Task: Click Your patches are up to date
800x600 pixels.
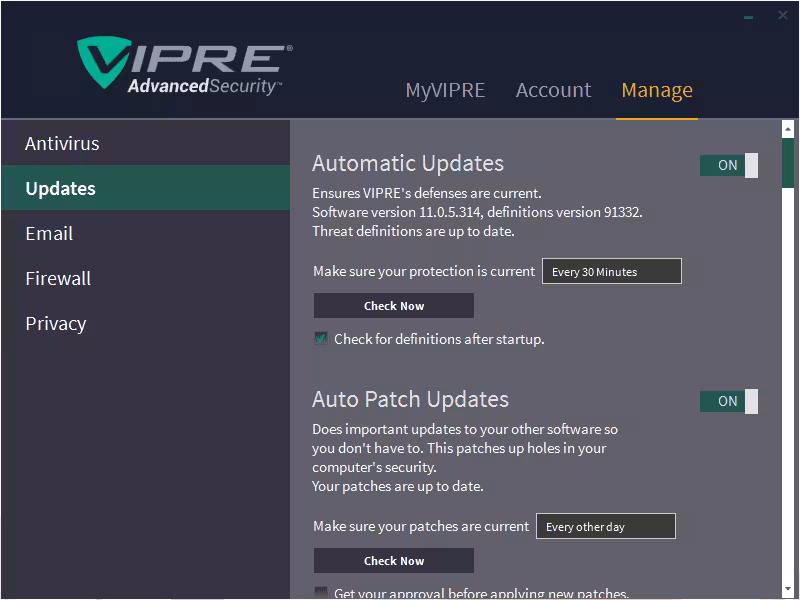Action: (x=397, y=487)
